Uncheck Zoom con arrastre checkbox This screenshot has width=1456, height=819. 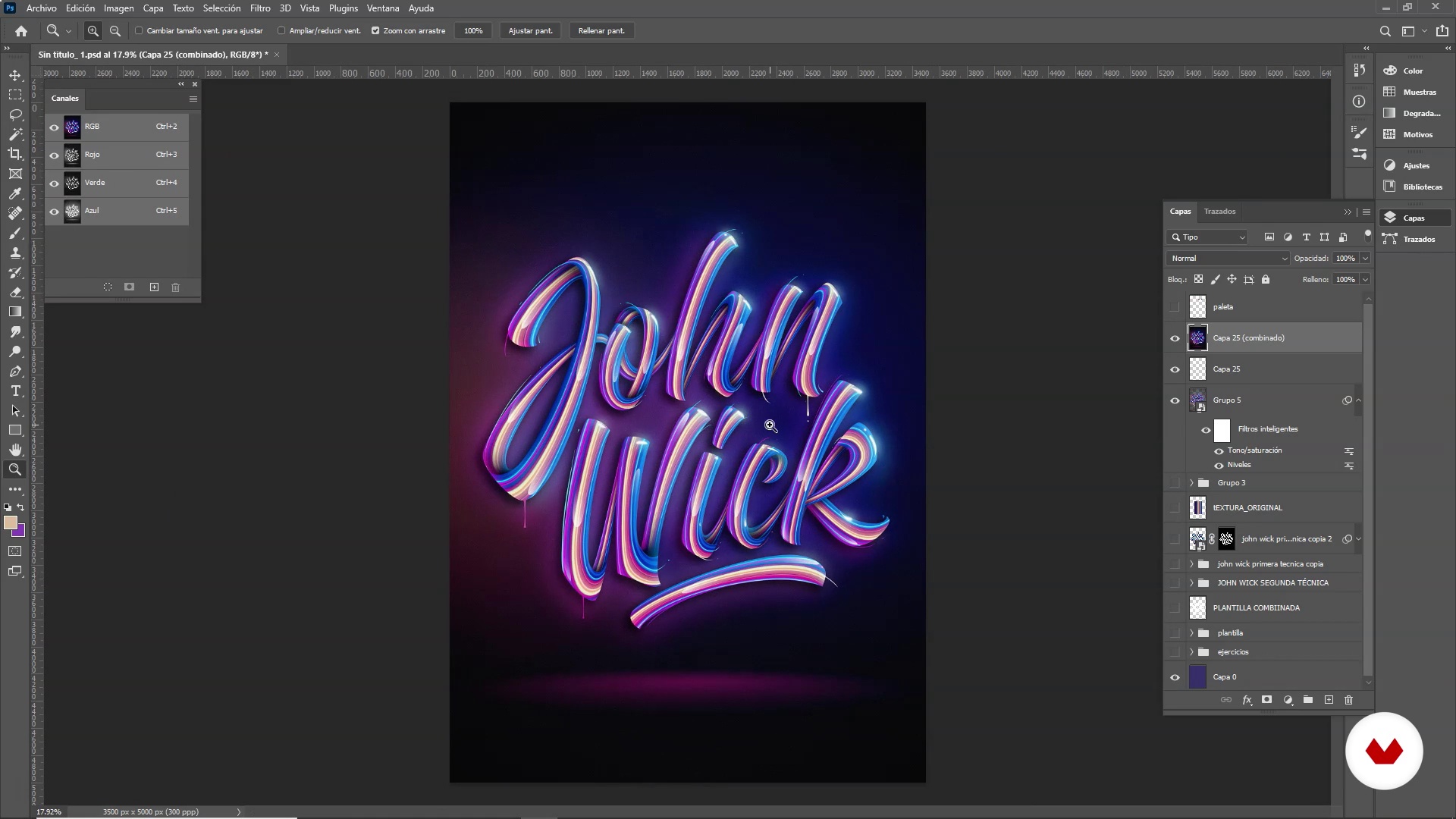coord(375,31)
